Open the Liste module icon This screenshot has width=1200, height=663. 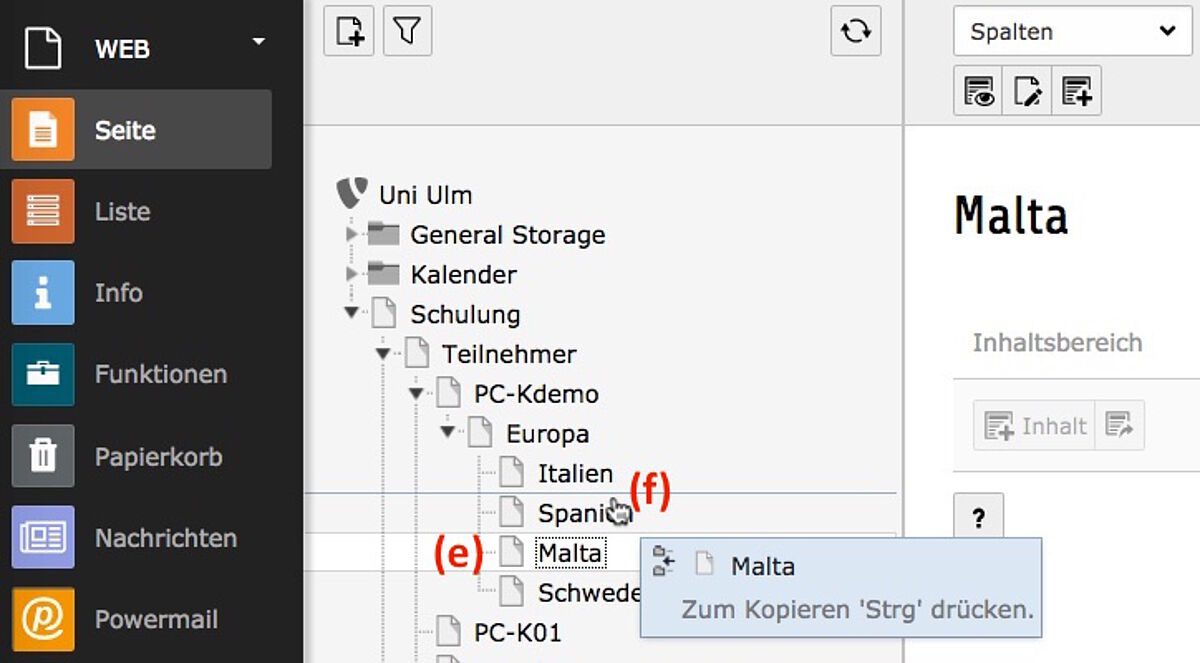43,211
